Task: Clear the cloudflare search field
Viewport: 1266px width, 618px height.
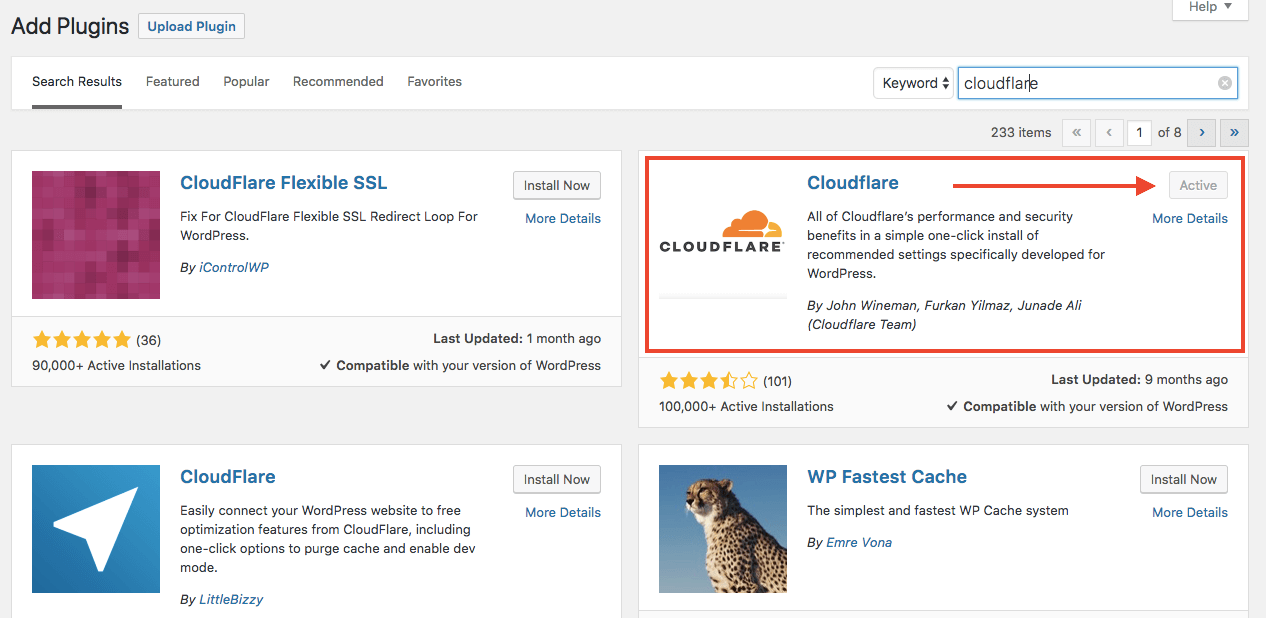Action: pos(1224,83)
